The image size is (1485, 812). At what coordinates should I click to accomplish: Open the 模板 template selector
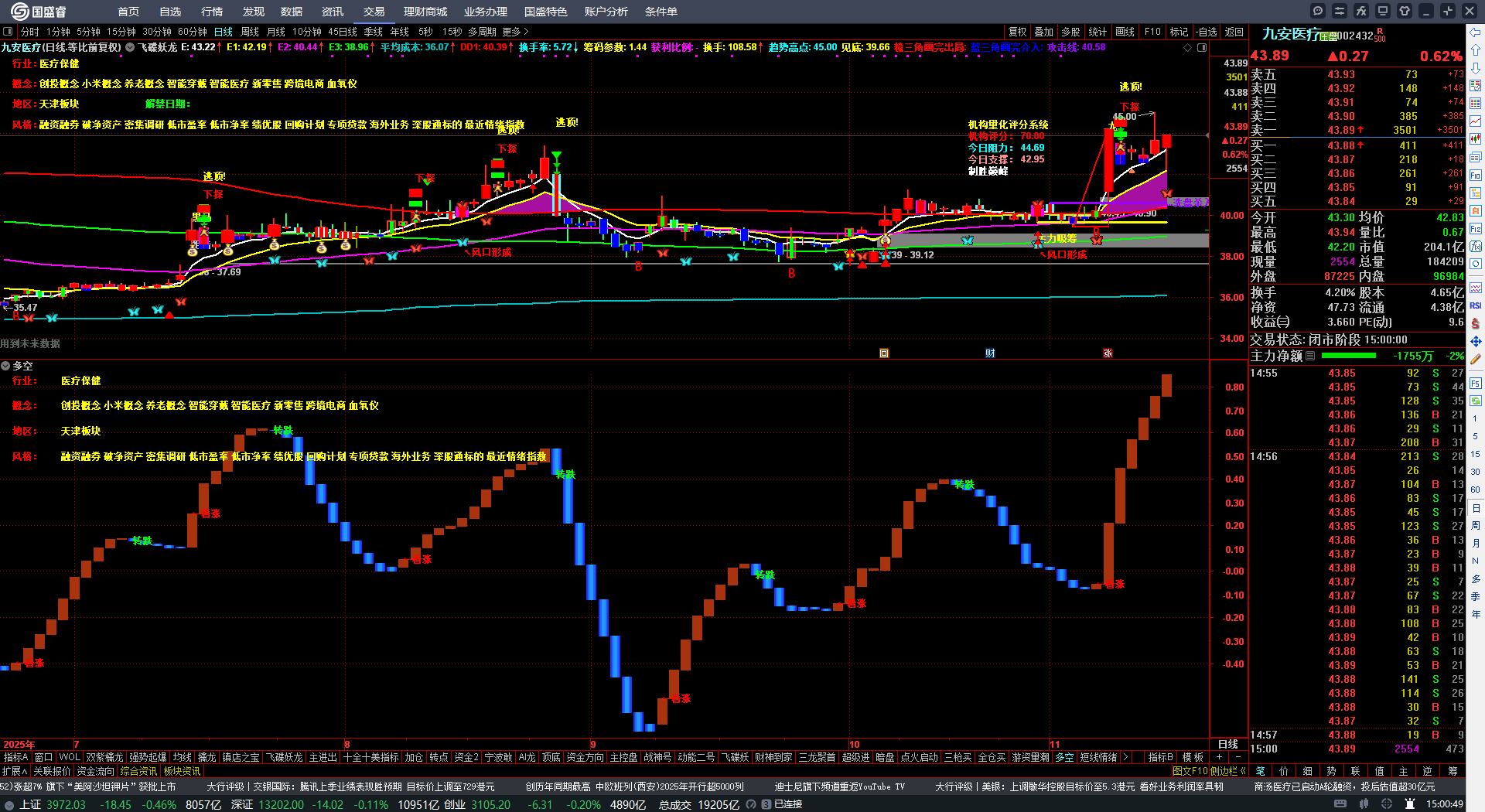tap(1193, 757)
